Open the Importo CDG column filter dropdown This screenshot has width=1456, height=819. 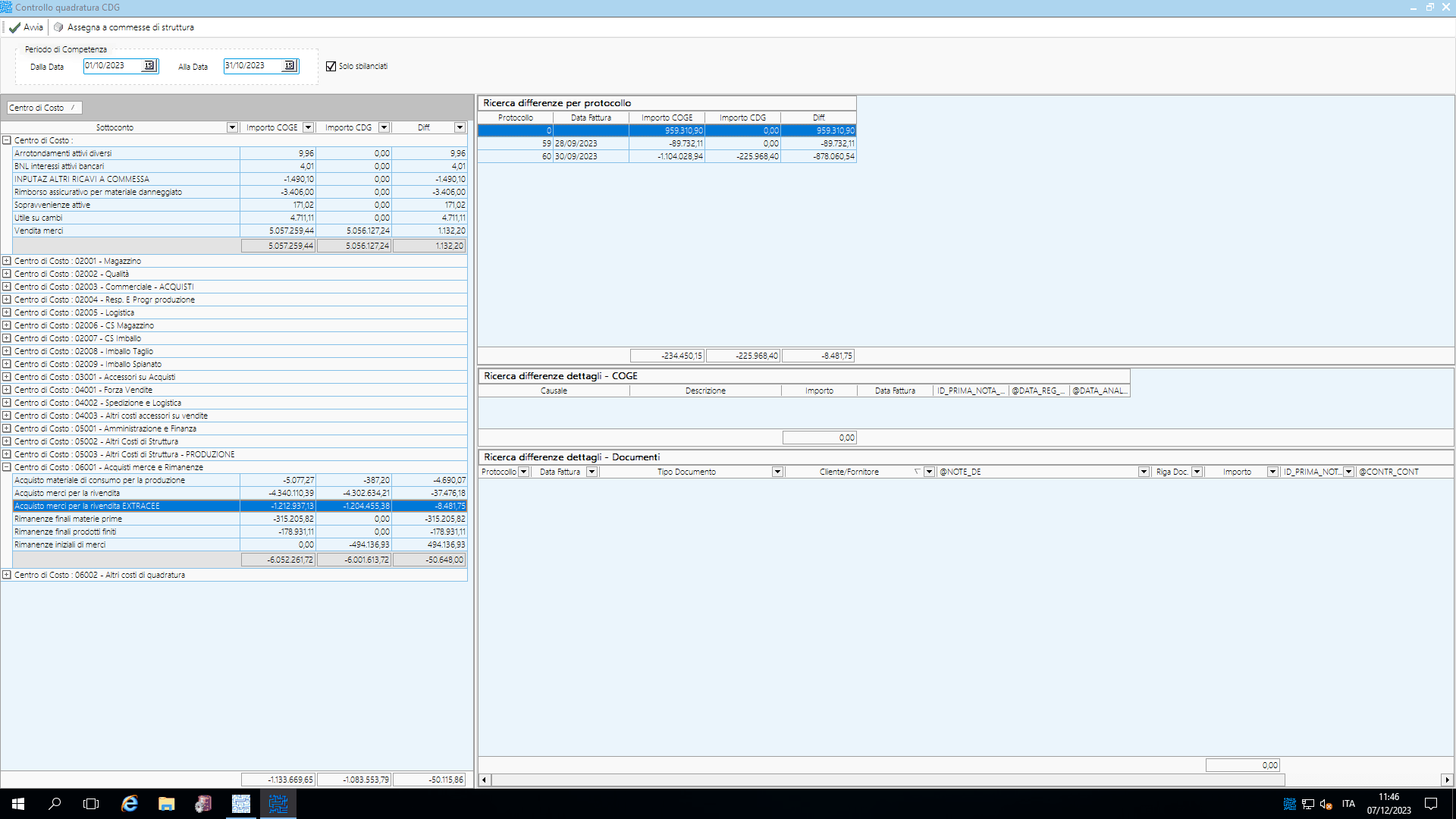click(384, 127)
